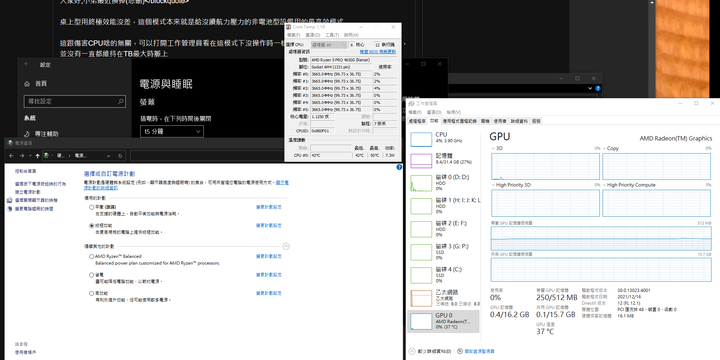Click the Settings search box
Screen dimensions: 720x360
[x=74, y=101]
